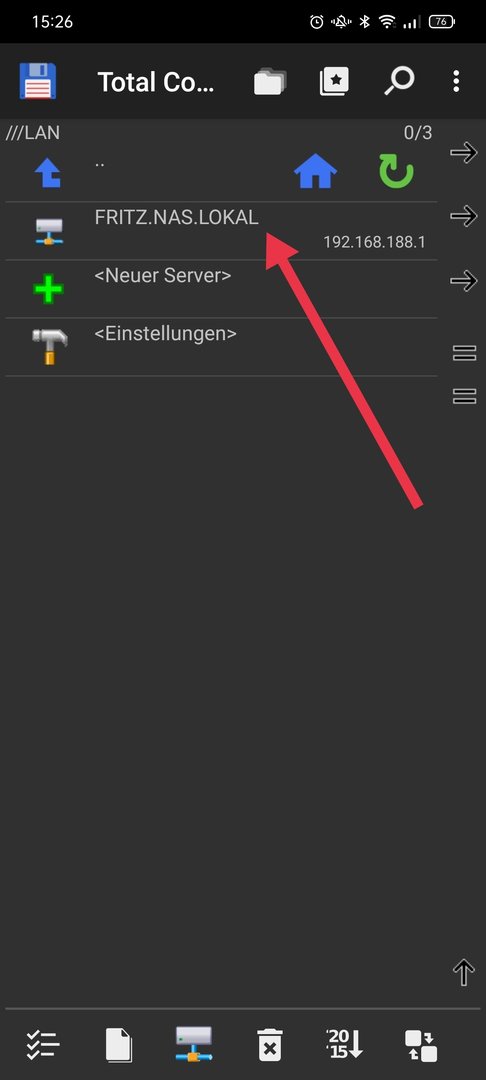Tap the up arrow side button
Viewport: 486px width, 1080px height.
tap(464, 973)
